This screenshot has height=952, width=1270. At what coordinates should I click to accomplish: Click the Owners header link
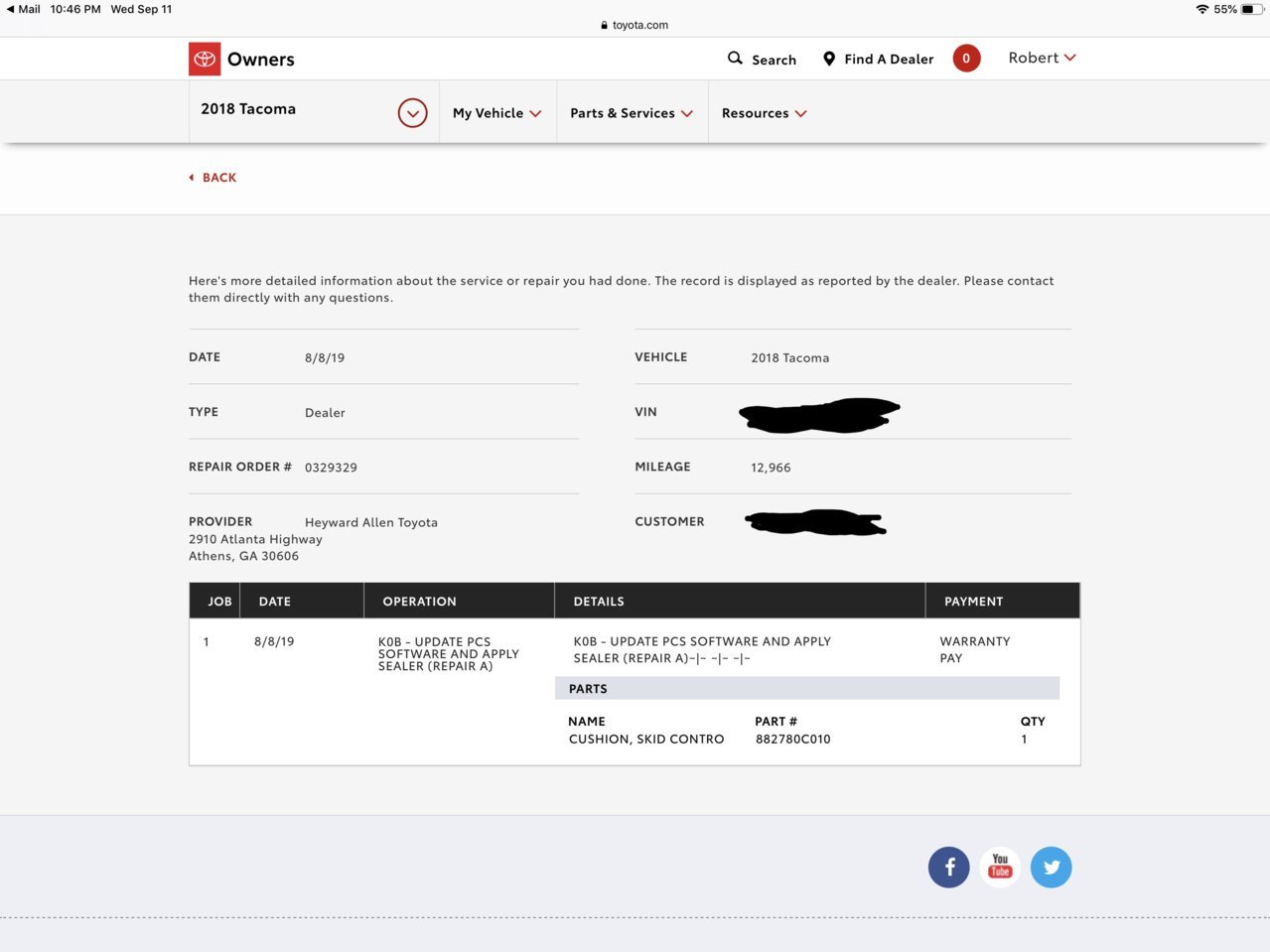(x=261, y=60)
